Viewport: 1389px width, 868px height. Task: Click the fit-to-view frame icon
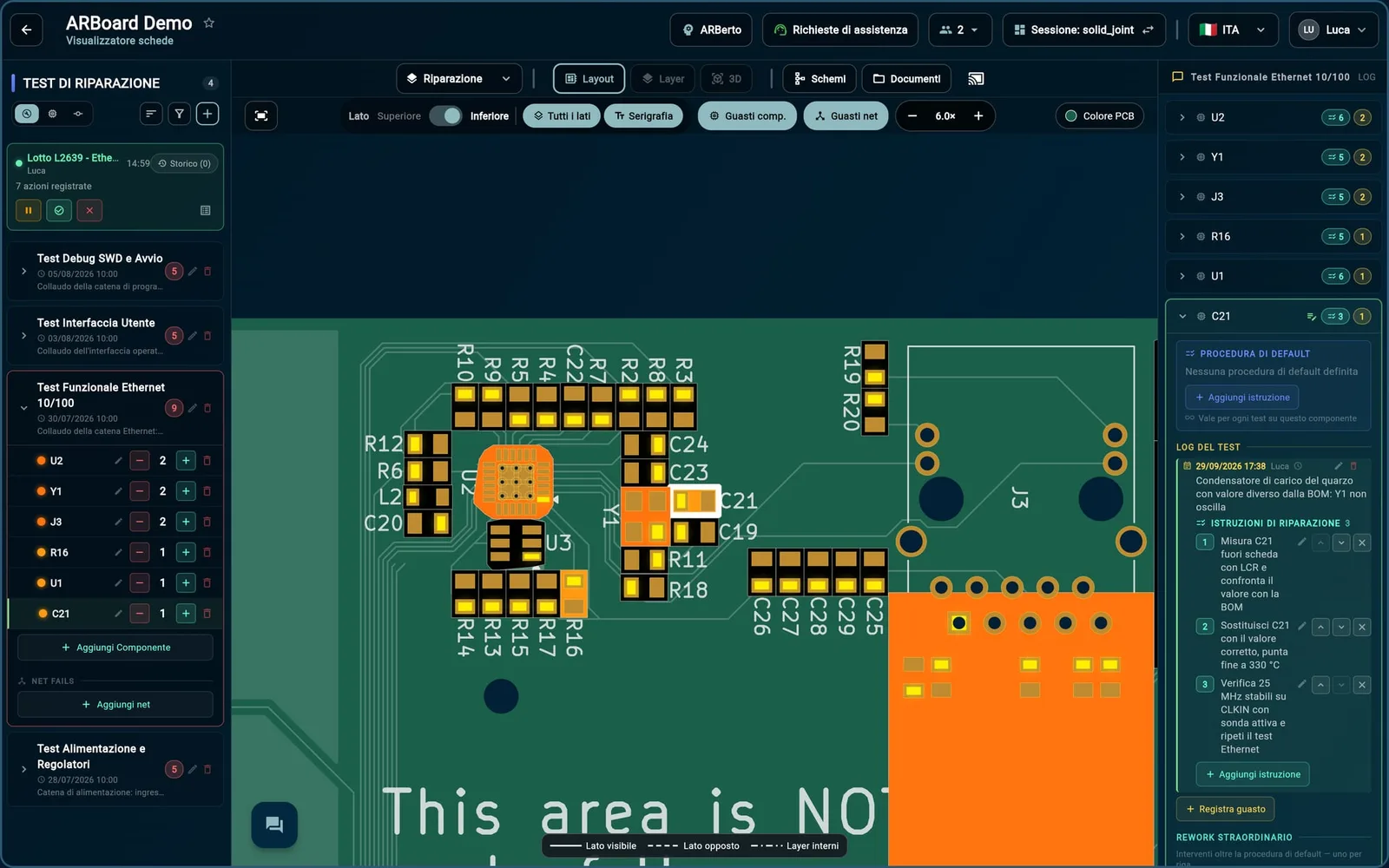coord(261,115)
